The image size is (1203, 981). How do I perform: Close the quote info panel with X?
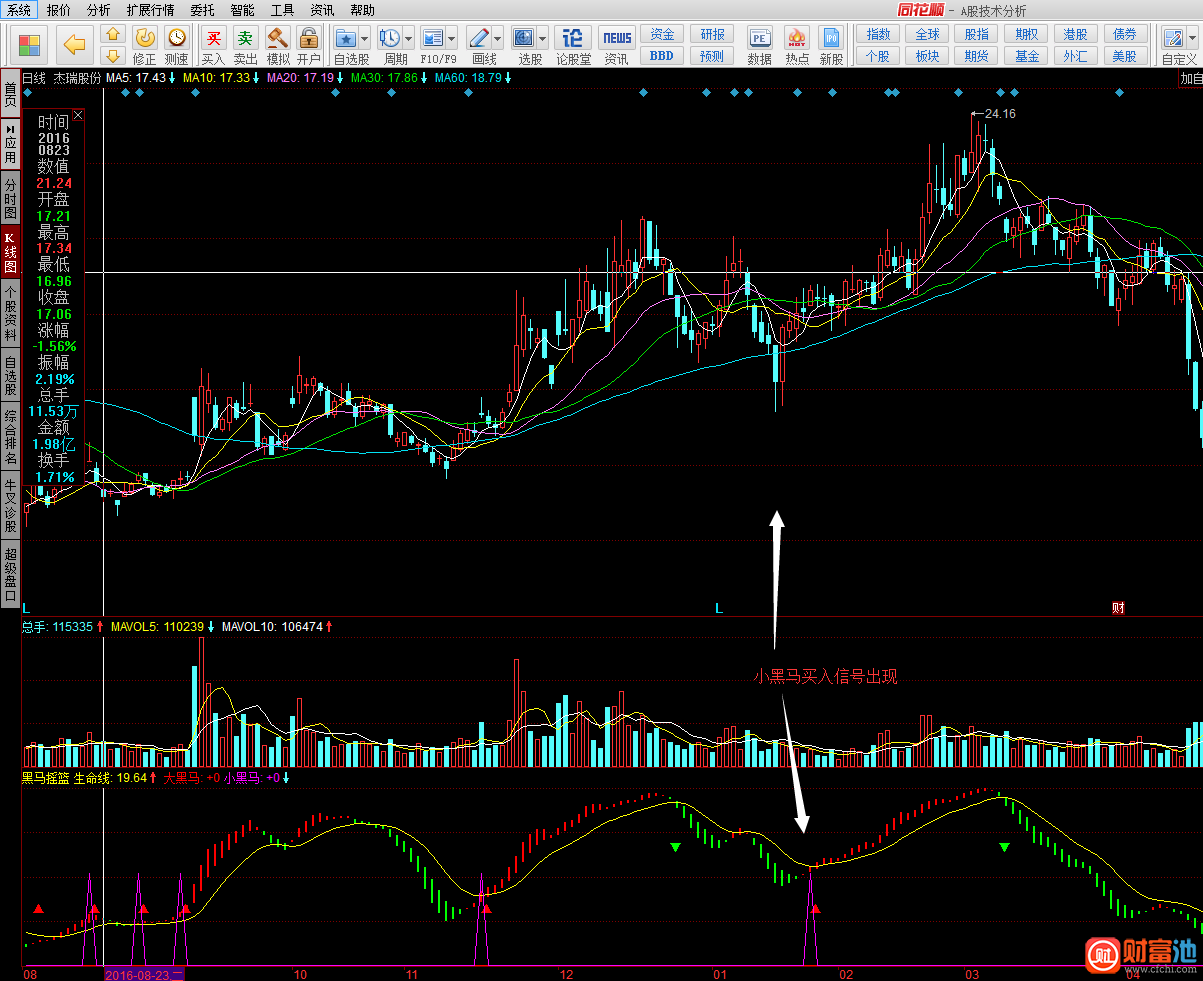tap(78, 115)
